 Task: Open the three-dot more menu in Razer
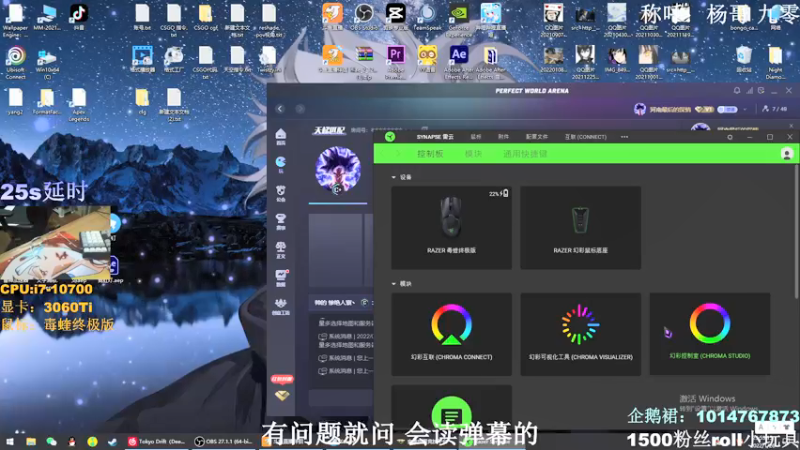(624, 137)
